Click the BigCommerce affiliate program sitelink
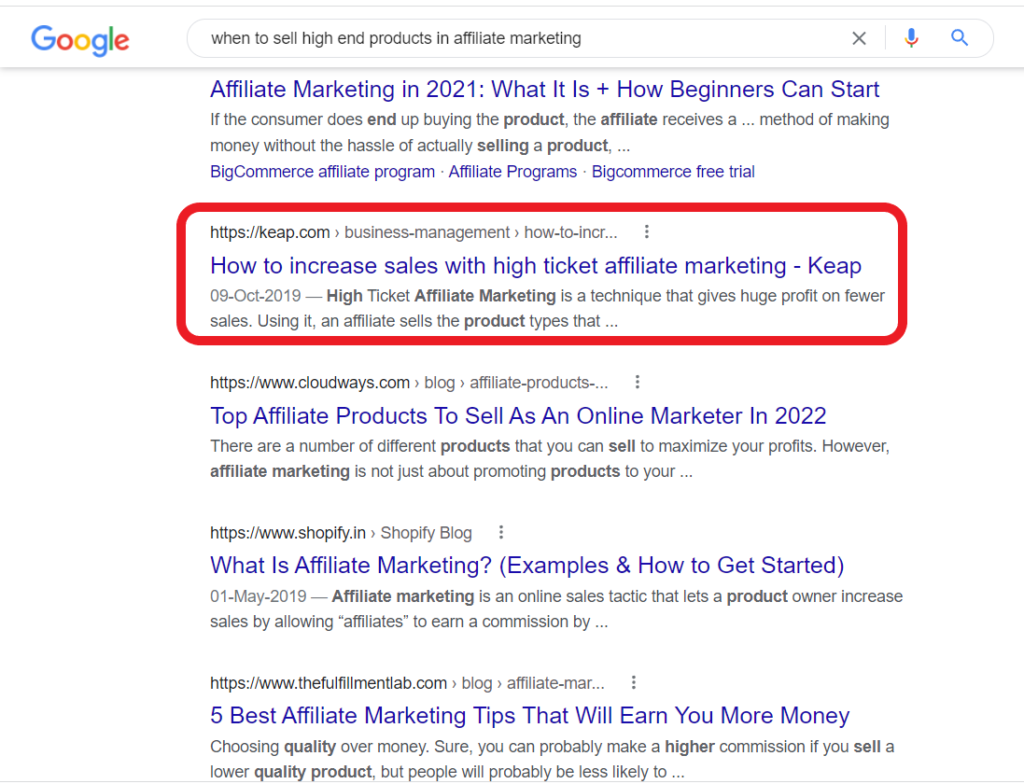 click(321, 171)
